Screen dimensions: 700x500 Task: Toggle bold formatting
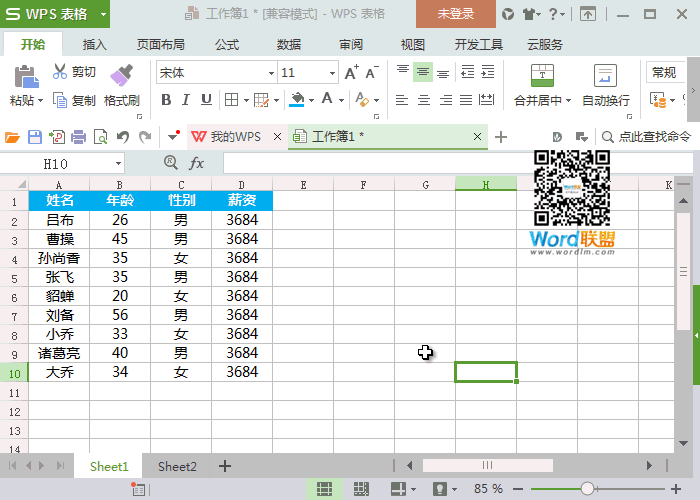pos(166,100)
